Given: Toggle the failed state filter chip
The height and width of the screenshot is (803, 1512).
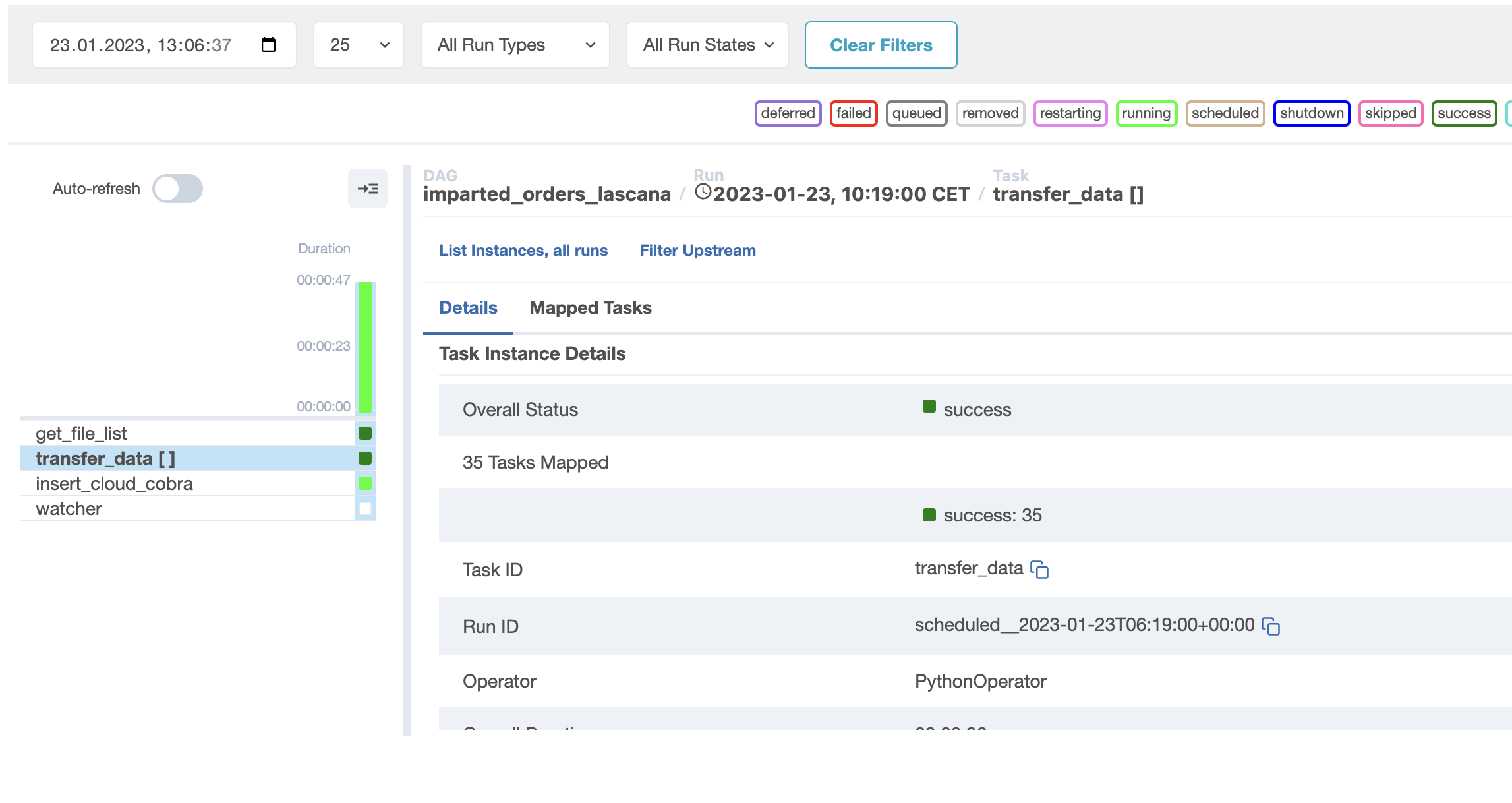Looking at the screenshot, I should click(x=854, y=113).
